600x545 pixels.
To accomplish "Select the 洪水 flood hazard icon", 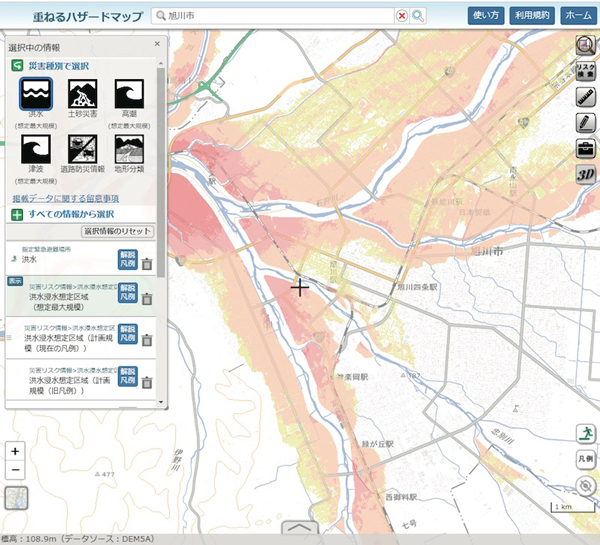I will [36, 94].
